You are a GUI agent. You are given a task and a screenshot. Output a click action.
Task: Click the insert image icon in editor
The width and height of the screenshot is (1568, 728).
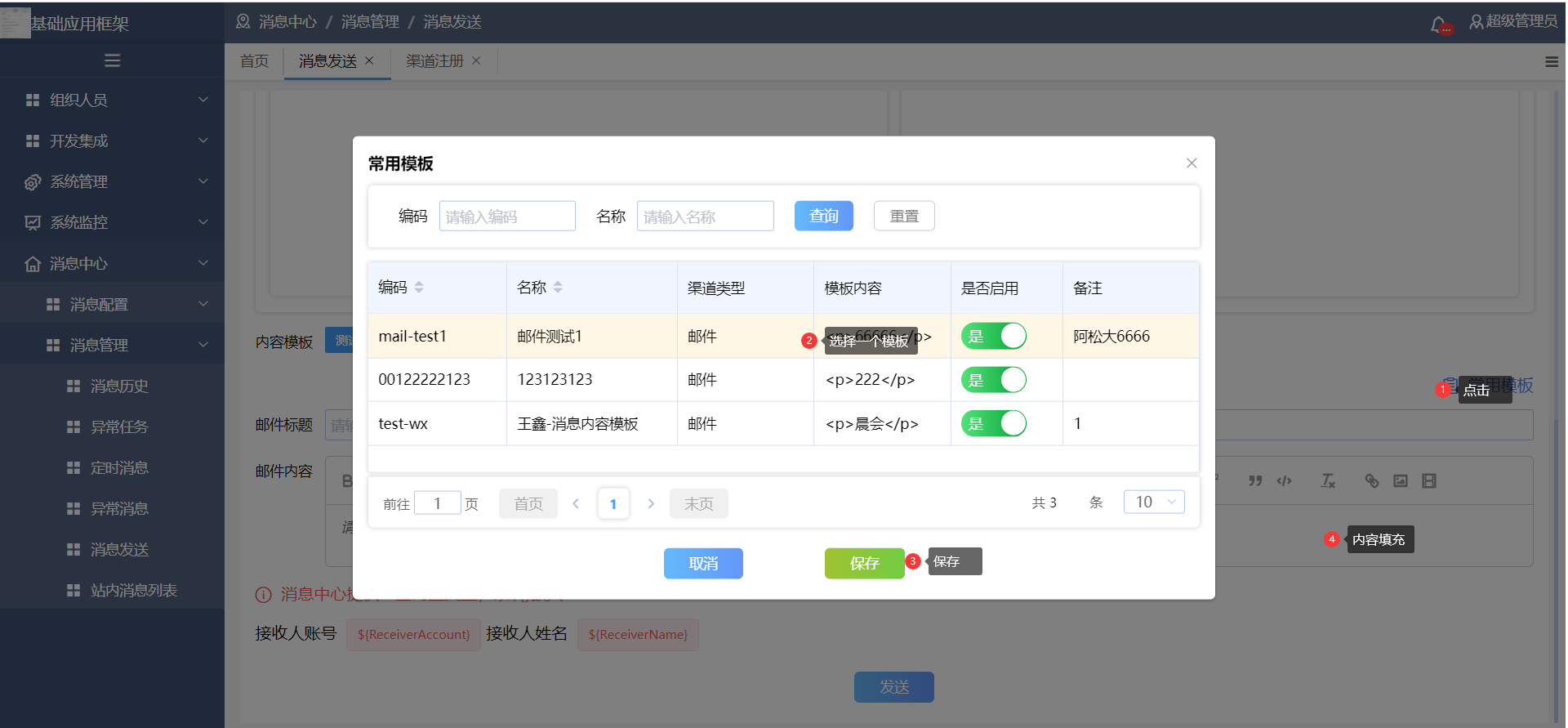(x=1401, y=480)
